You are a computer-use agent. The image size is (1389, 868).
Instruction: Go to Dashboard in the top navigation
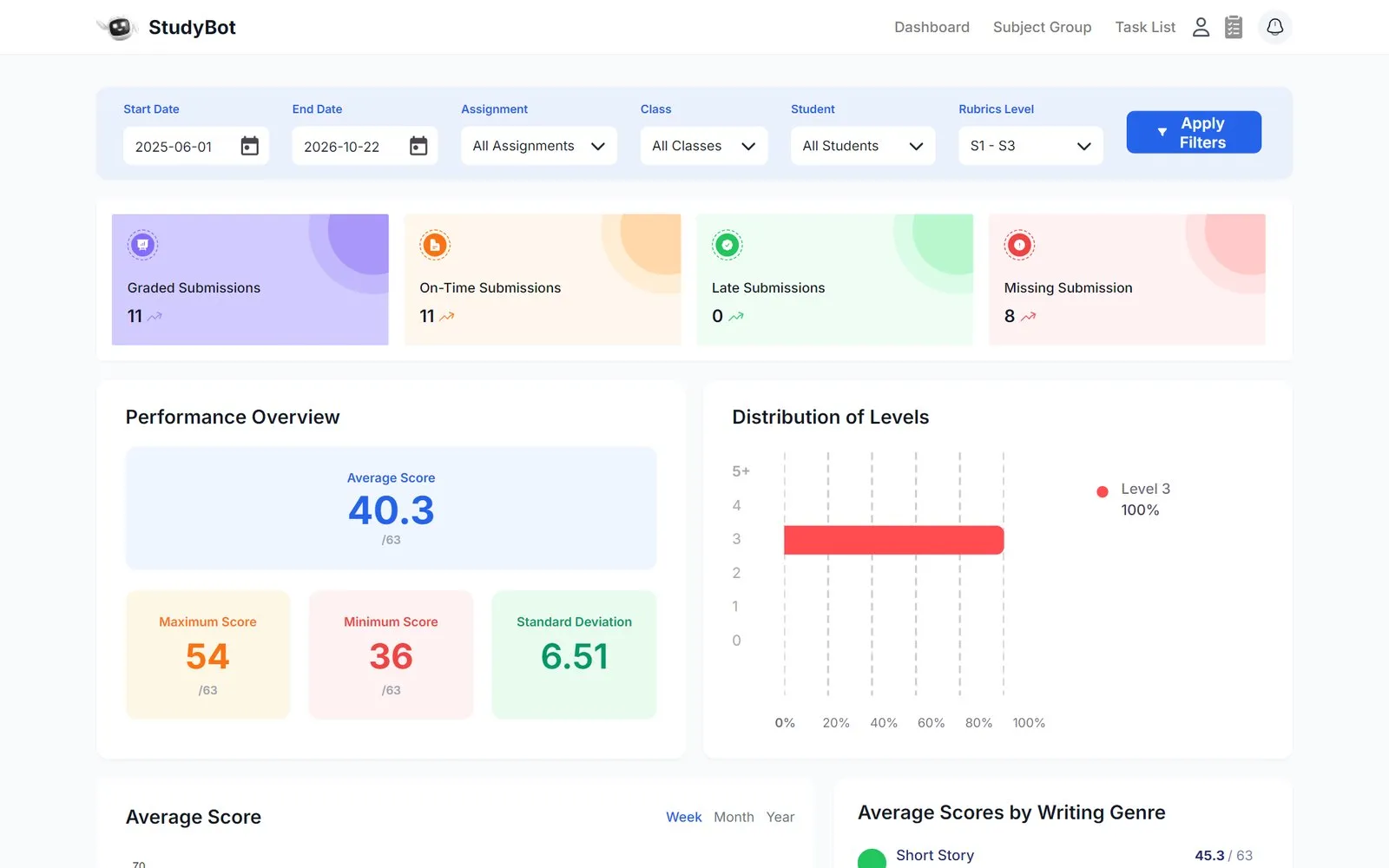click(931, 27)
